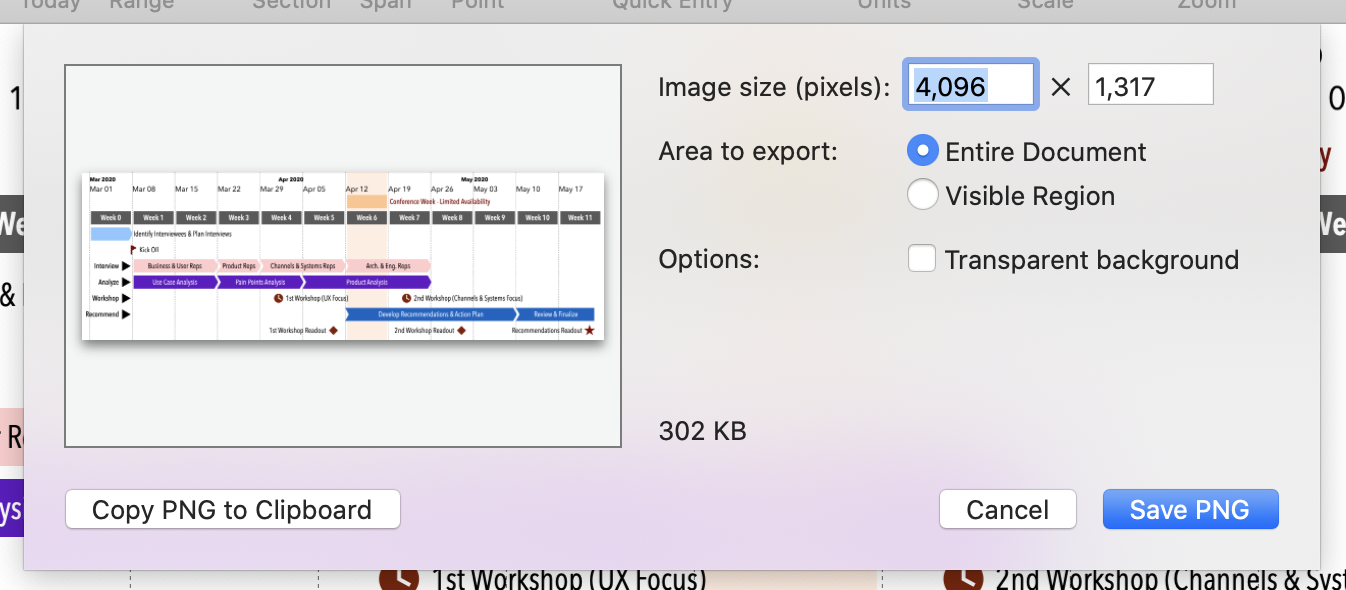Click the Section toolbar item
The image size is (1346, 590).
tap(291, 5)
